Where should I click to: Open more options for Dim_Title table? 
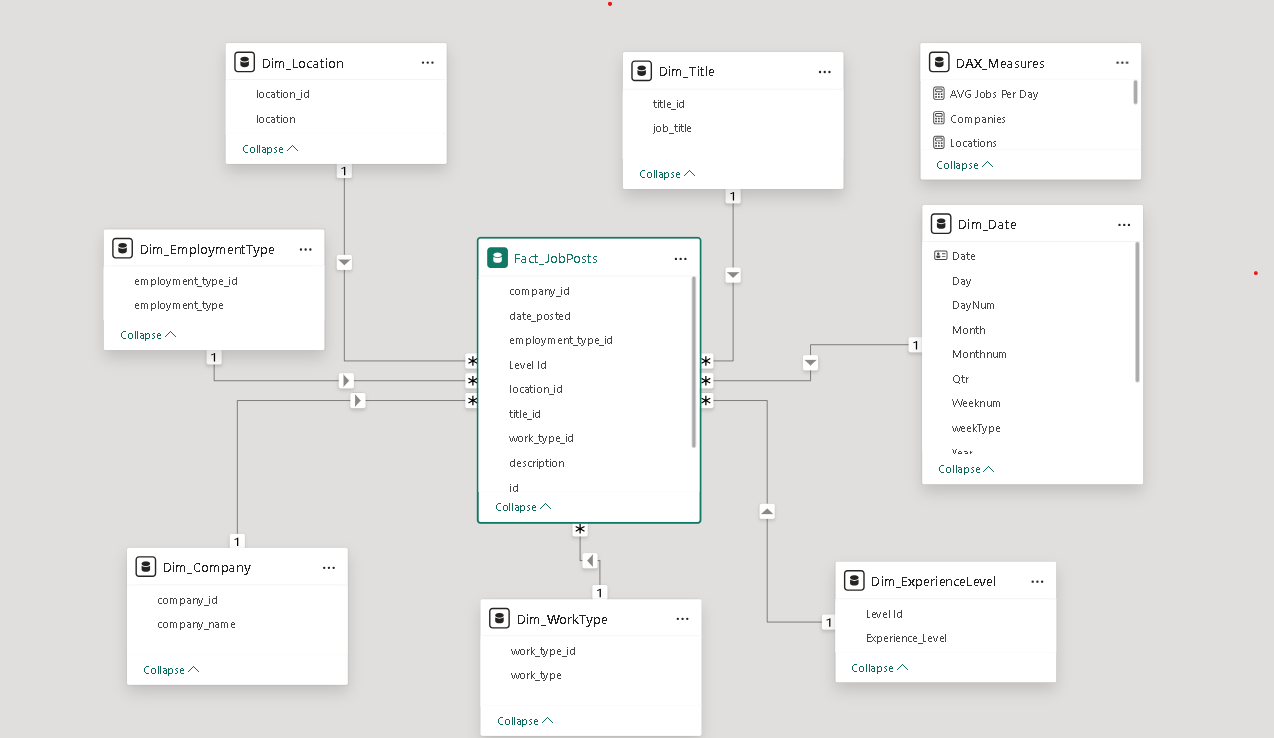point(825,72)
